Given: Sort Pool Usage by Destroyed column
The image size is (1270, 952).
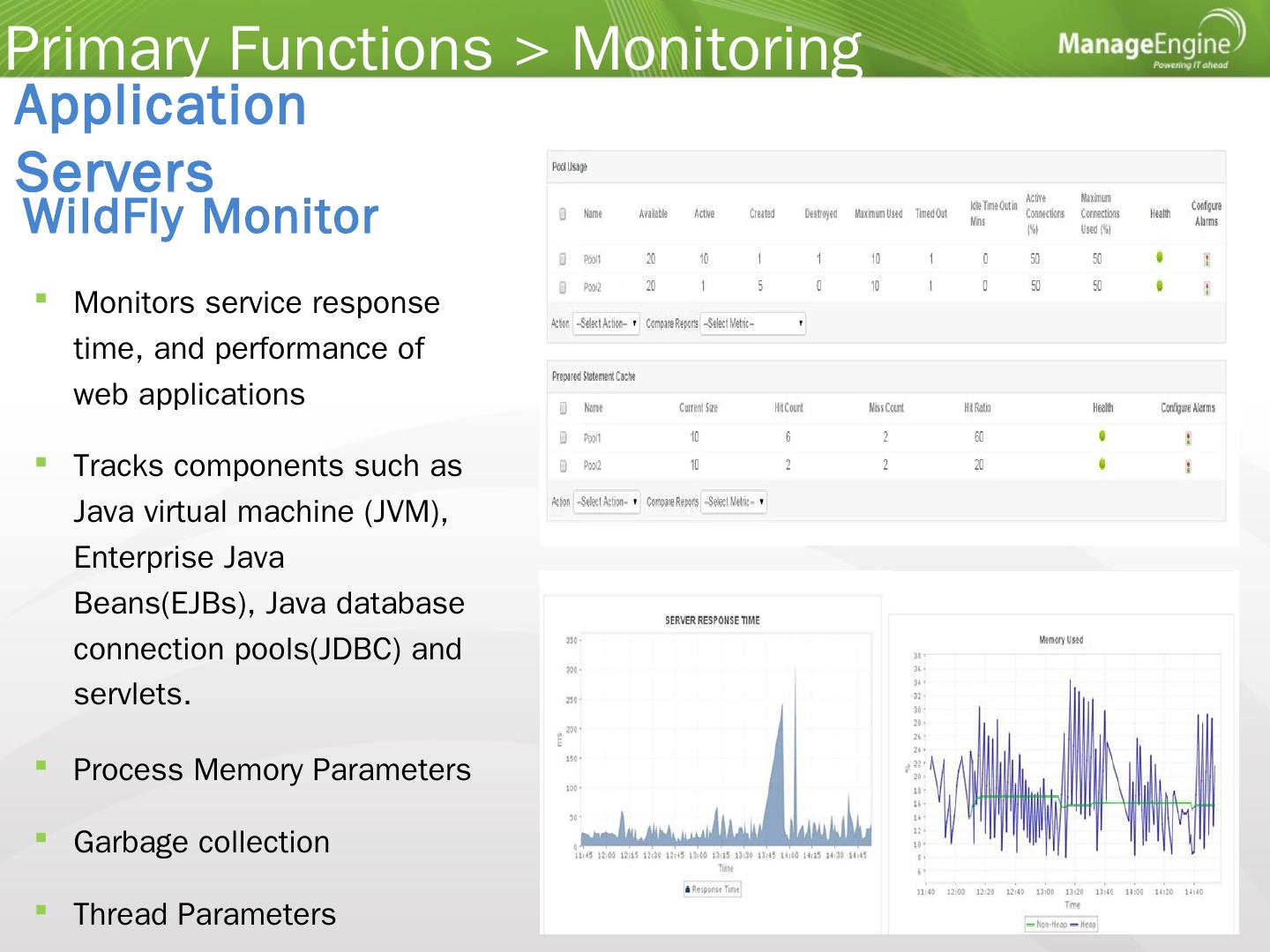Looking at the screenshot, I should [821, 213].
